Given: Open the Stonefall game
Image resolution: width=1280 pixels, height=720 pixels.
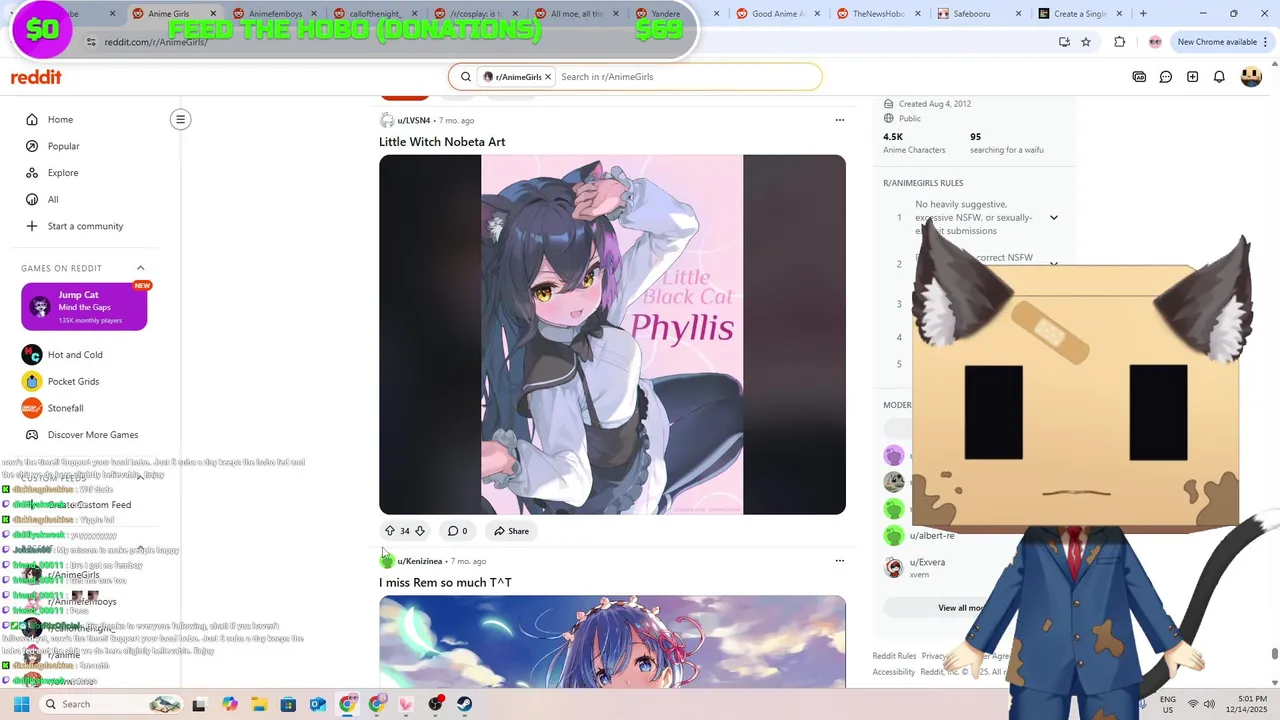Looking at the screenshot, I should pyautogui.click(x=65, y=408).
